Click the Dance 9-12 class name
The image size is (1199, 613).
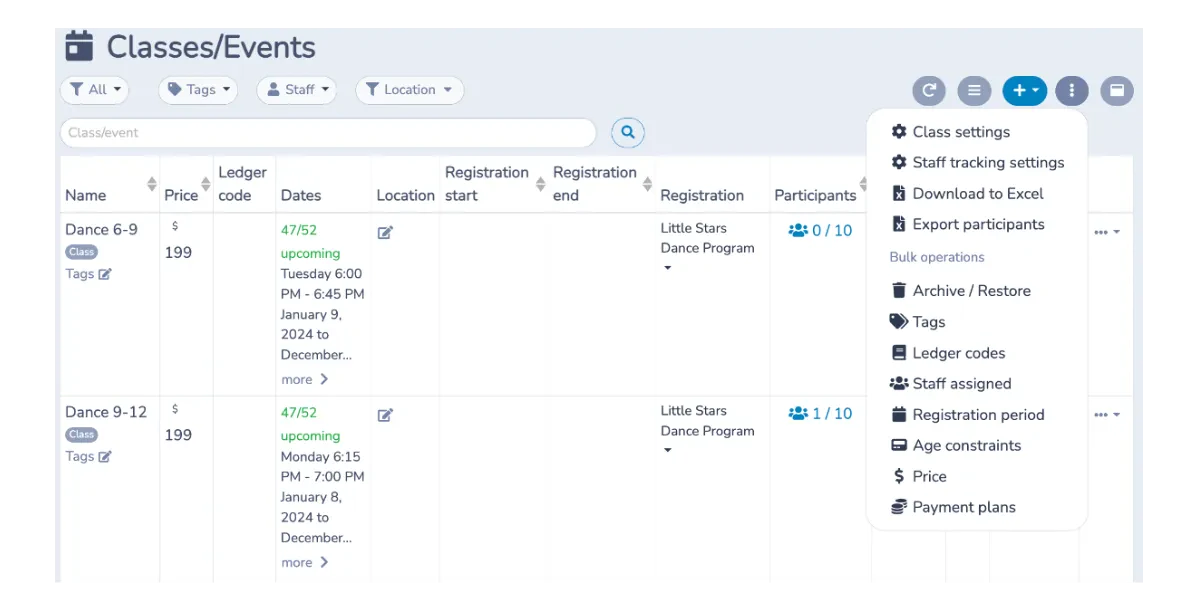pyautogui.click(x=106, y=412)
